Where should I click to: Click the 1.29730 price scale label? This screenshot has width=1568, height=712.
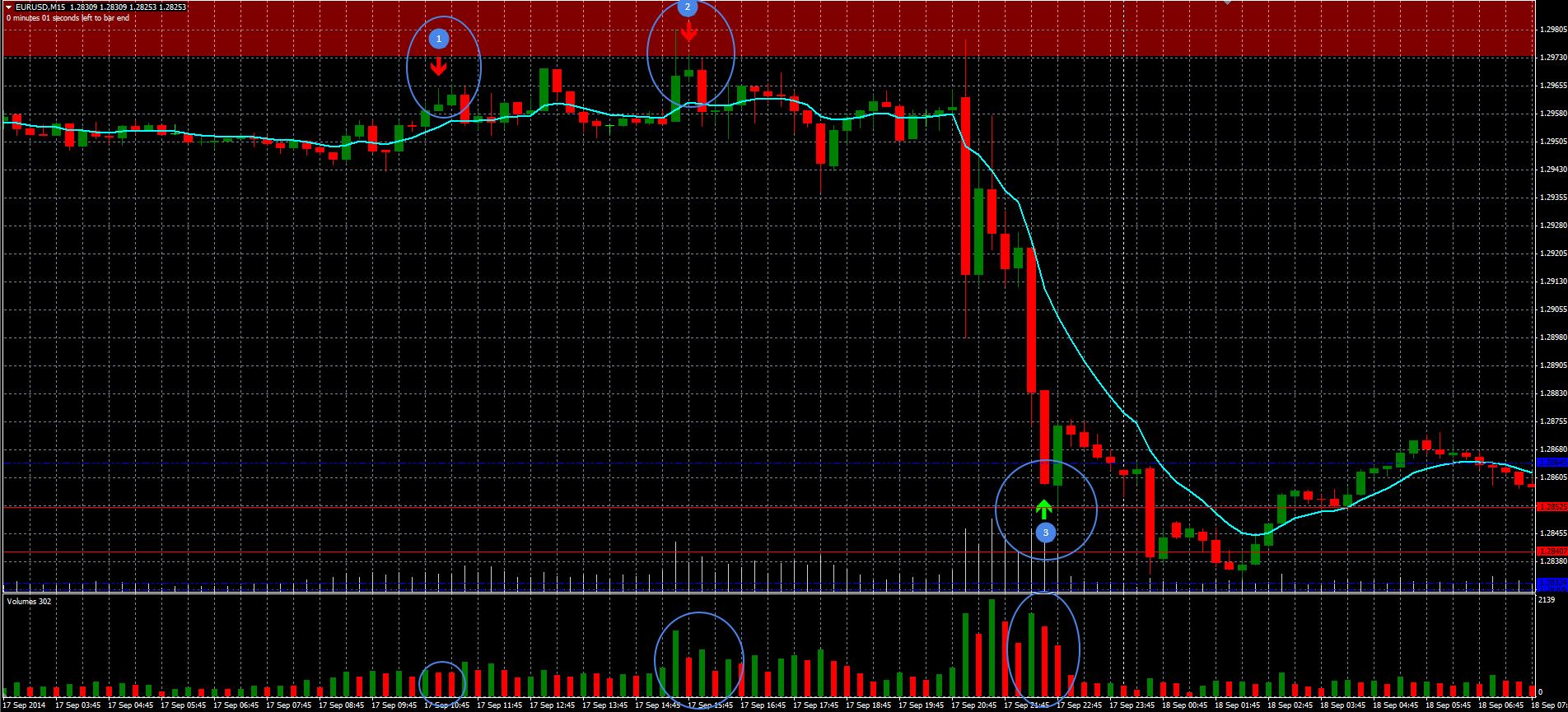[1552, 58]
